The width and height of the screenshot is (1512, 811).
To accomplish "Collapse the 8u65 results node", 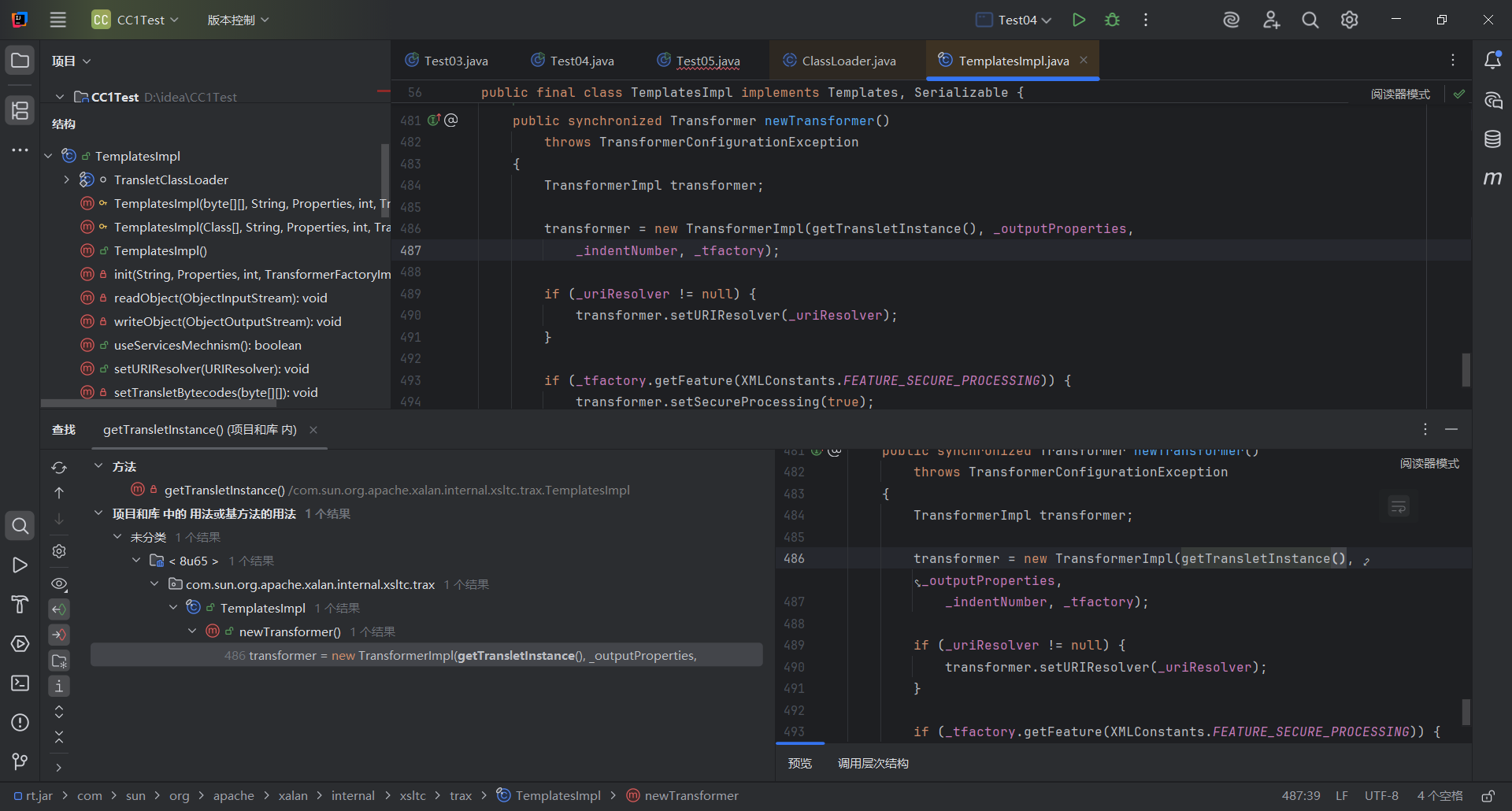I will point(136,561).
